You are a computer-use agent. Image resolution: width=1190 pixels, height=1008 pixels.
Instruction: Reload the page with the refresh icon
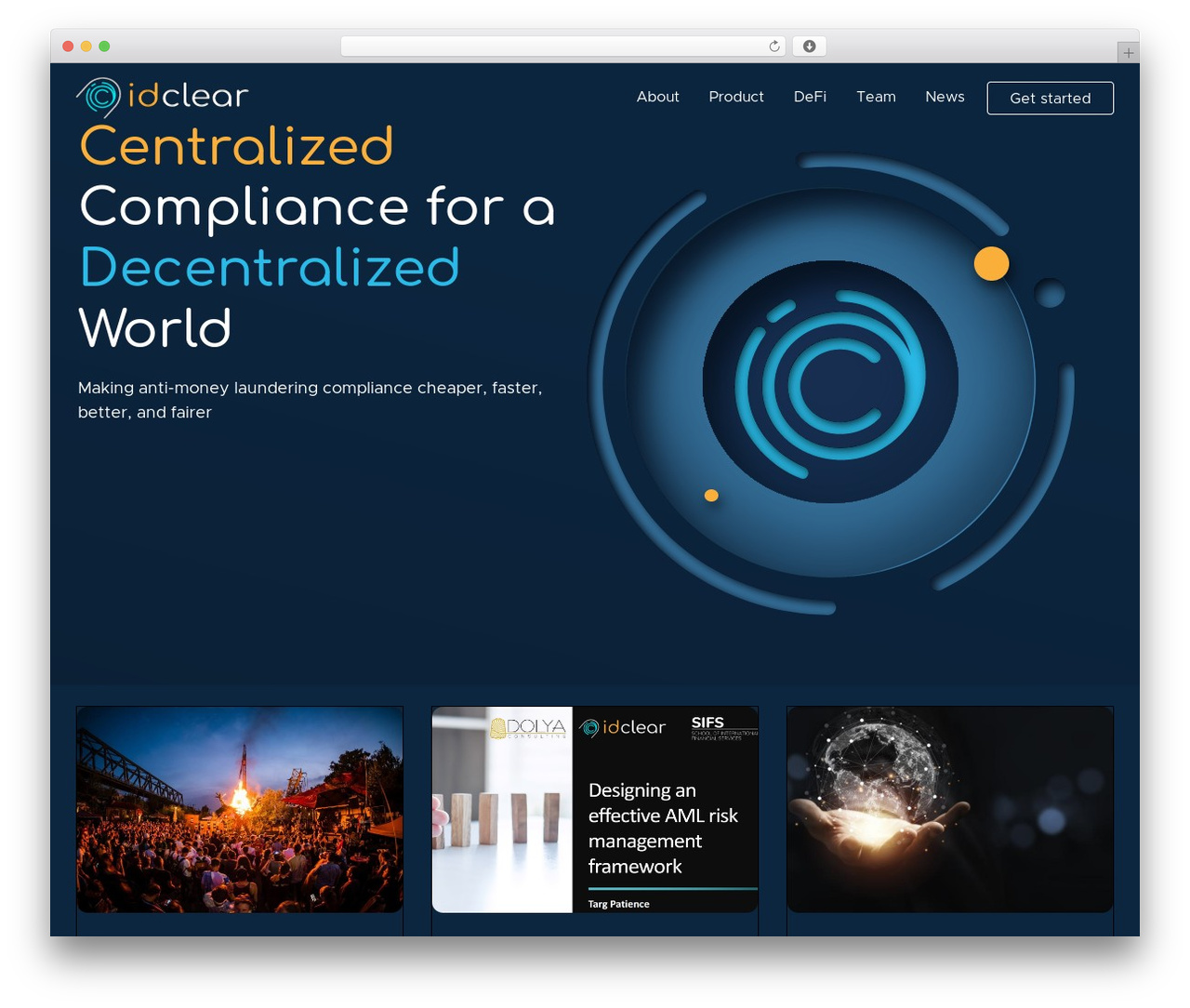[774, 46]
